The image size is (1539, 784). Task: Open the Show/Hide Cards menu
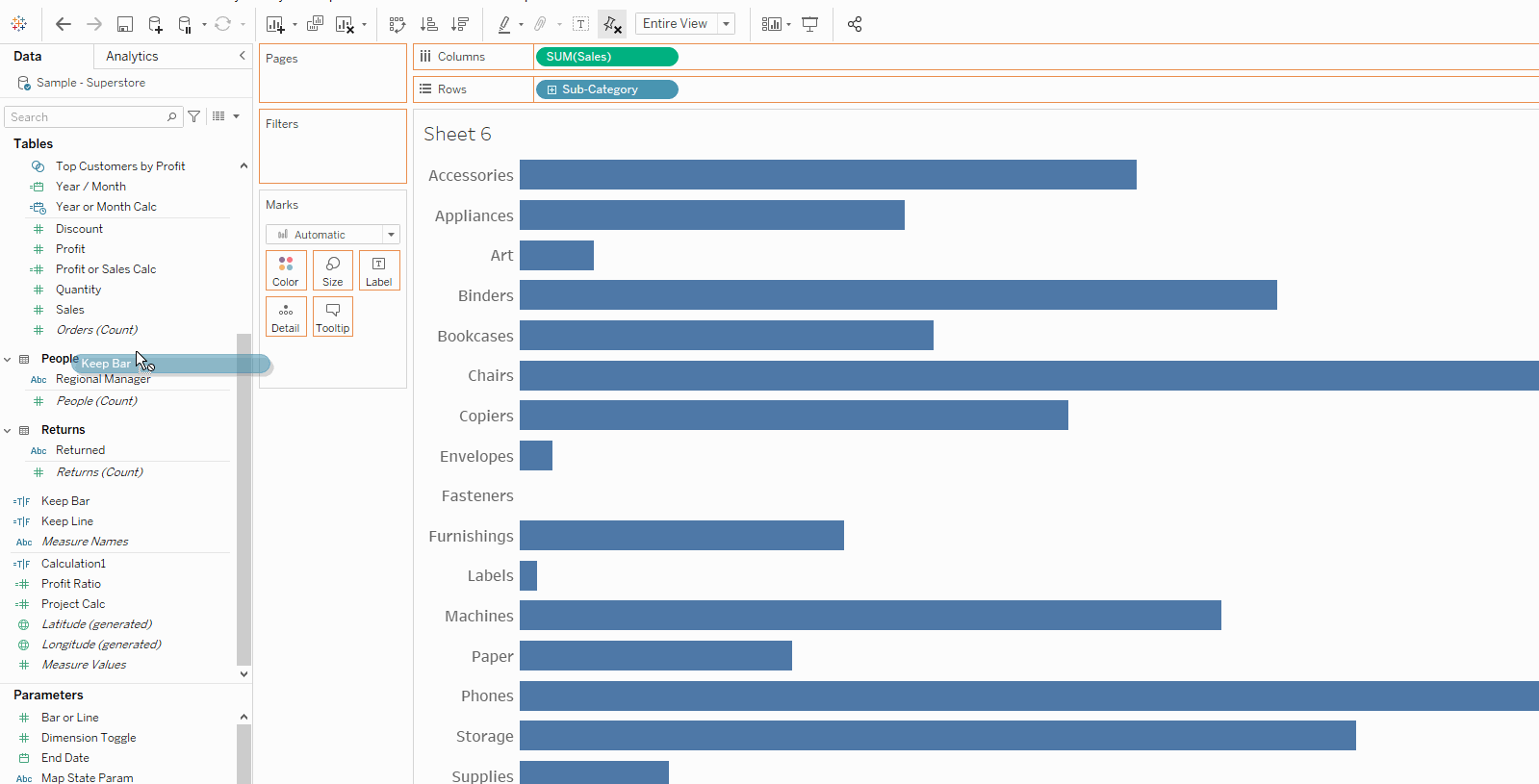tap(772, 24)
